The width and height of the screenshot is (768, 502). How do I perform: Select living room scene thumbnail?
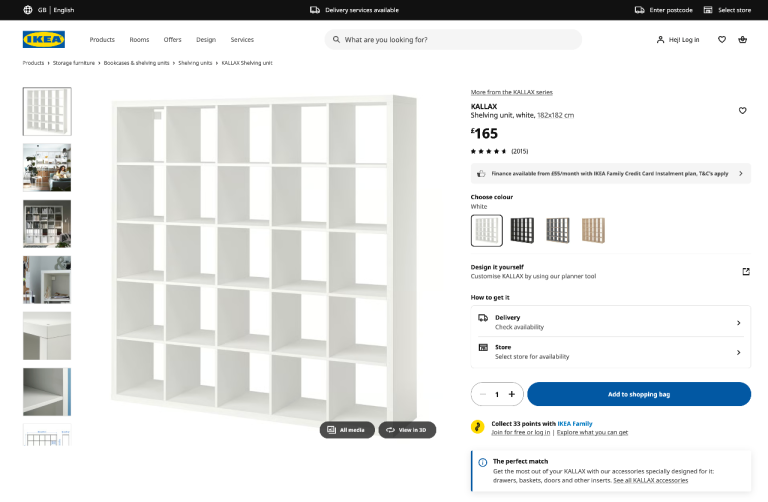47,167
